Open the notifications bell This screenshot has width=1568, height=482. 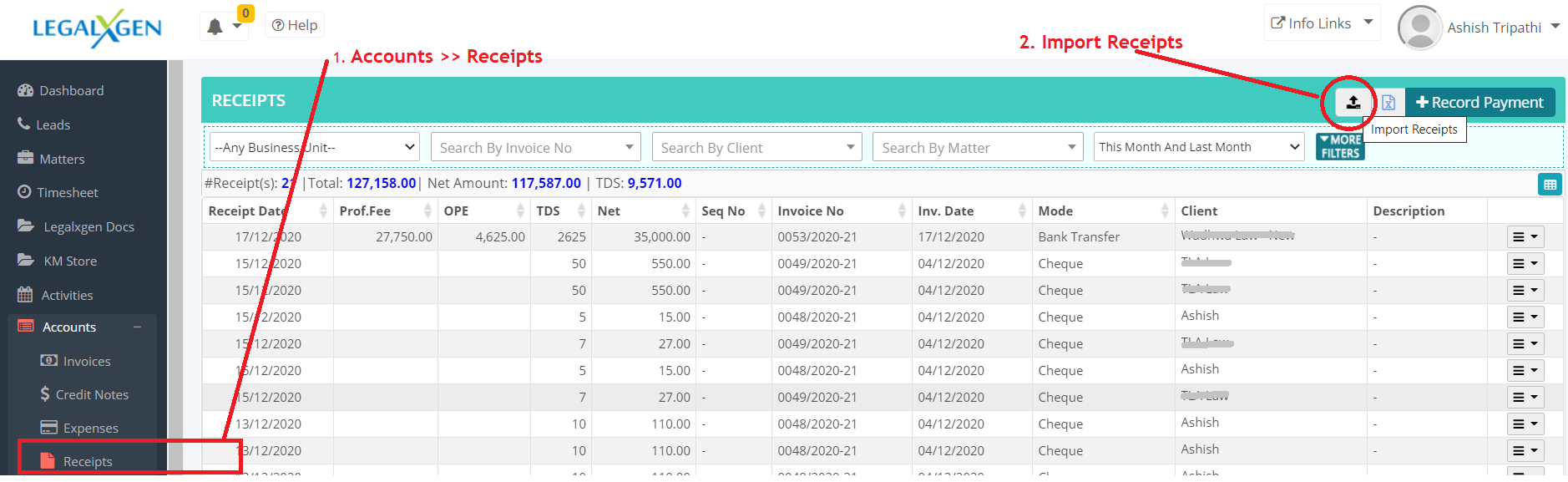215,27
